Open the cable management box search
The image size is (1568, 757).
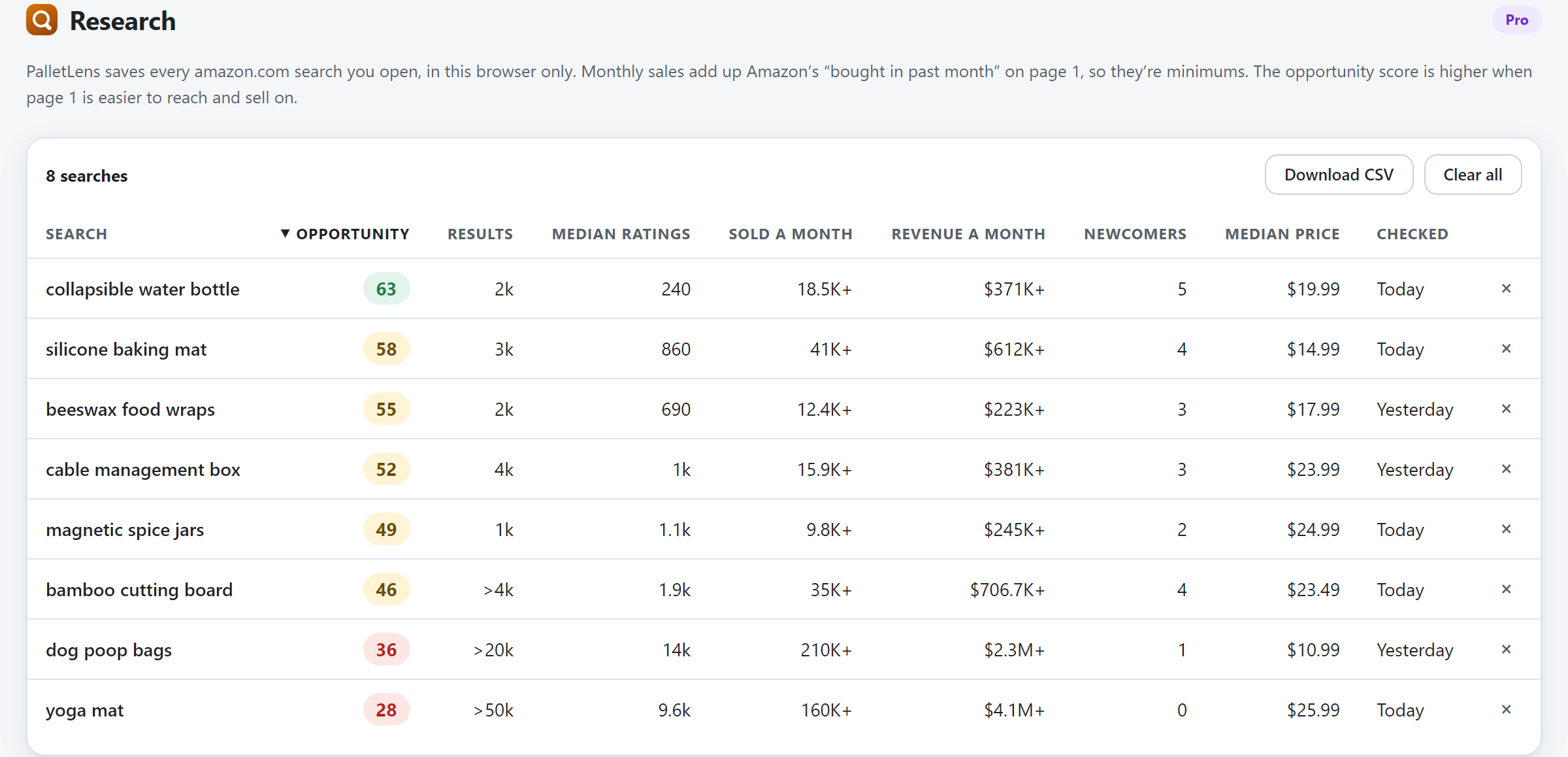(x=143, y=469)
